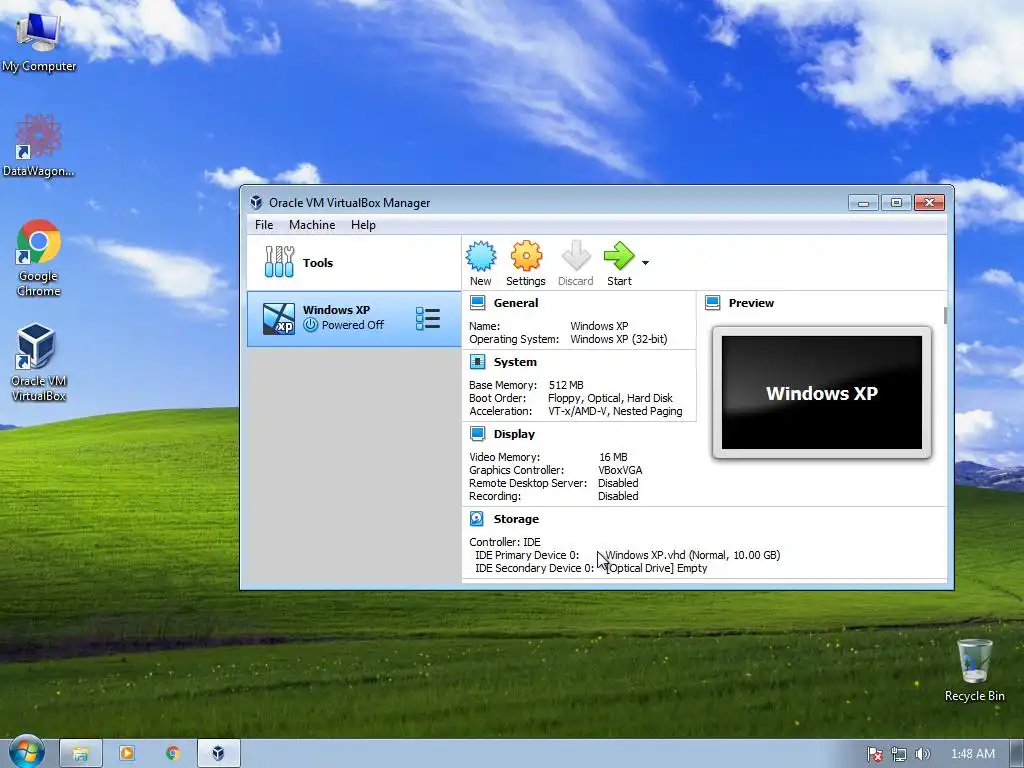Click the Preview section monitor icon
The width and height of the screenshot is (1024, 768).
tap(712, 302)
